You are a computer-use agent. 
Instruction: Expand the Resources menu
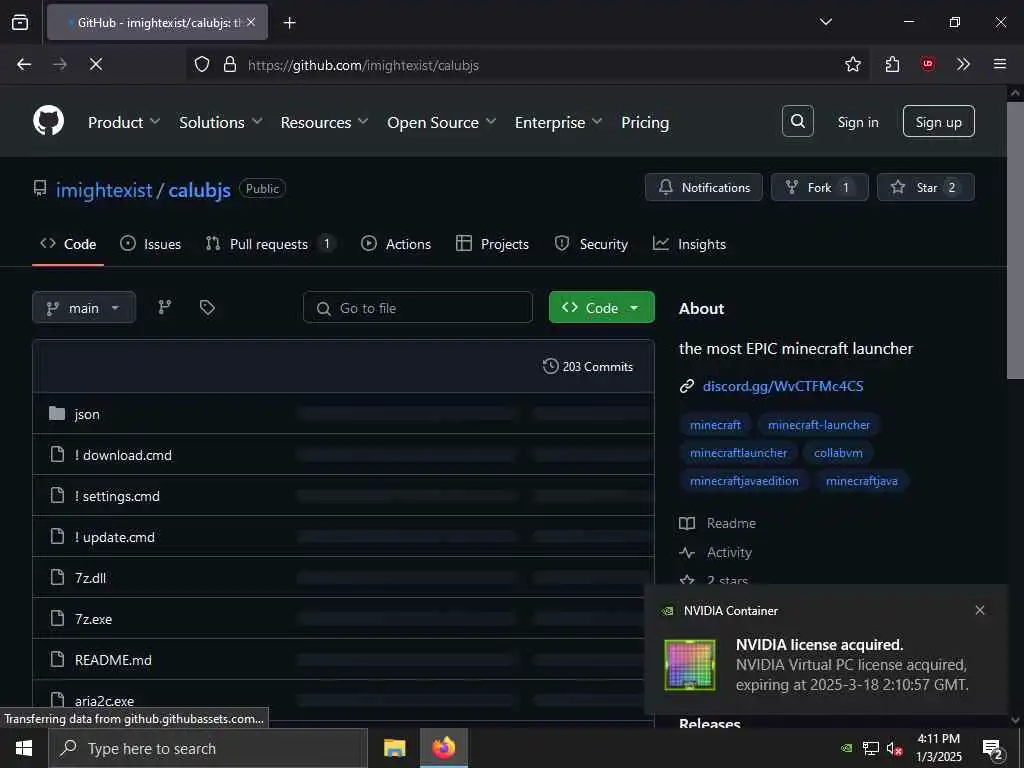click(x=324, y=122)
